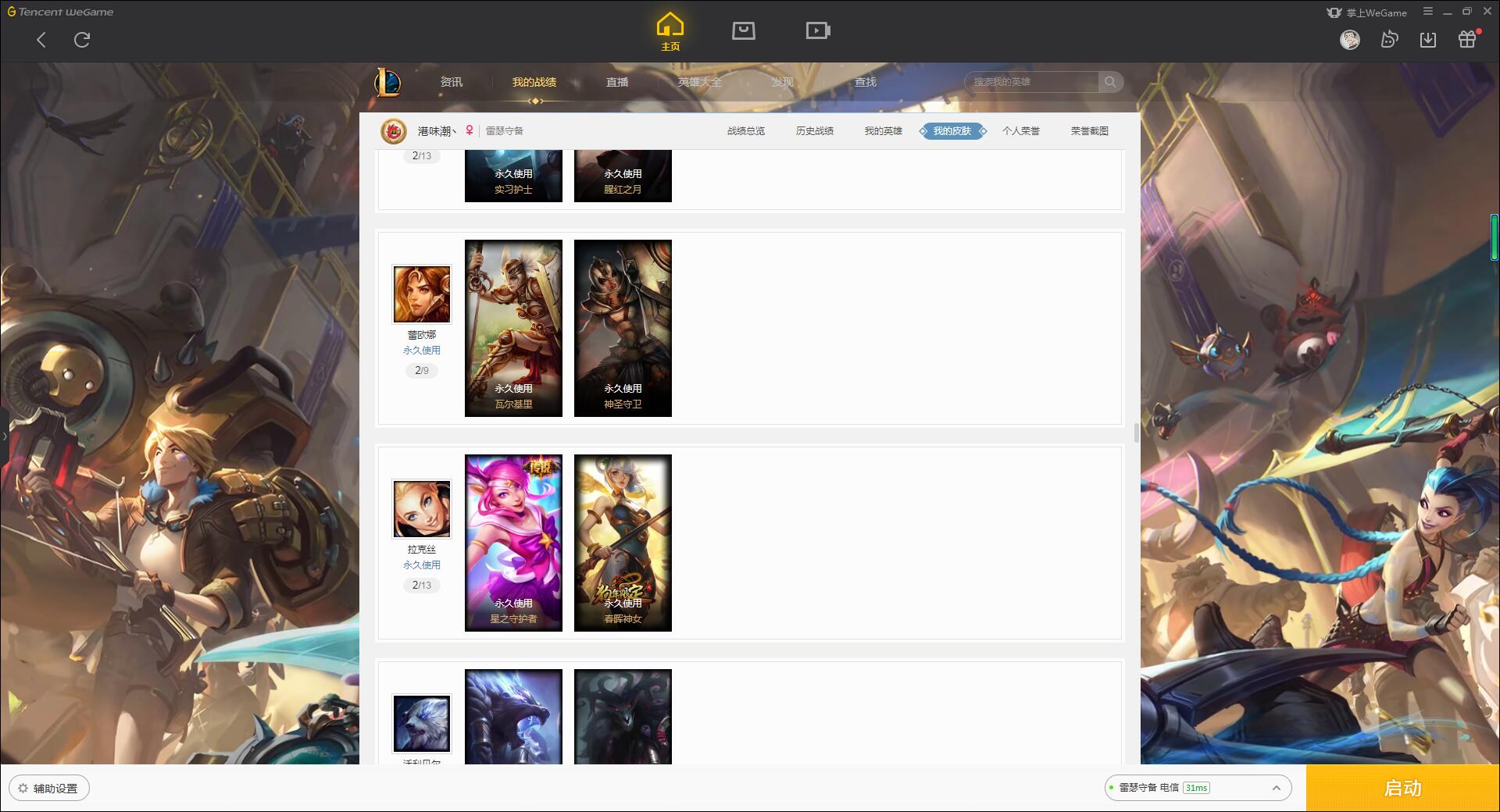The image size is (1500, 812).
Task: Click the magnifier search icon button
Action: pyautogui.click(x=1110, y=82)
